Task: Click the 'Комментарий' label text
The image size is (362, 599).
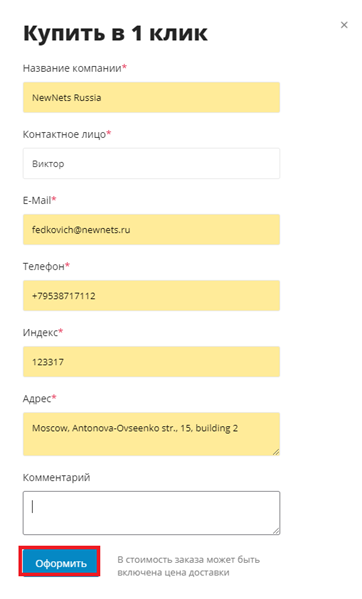Action: coord(57,478)
